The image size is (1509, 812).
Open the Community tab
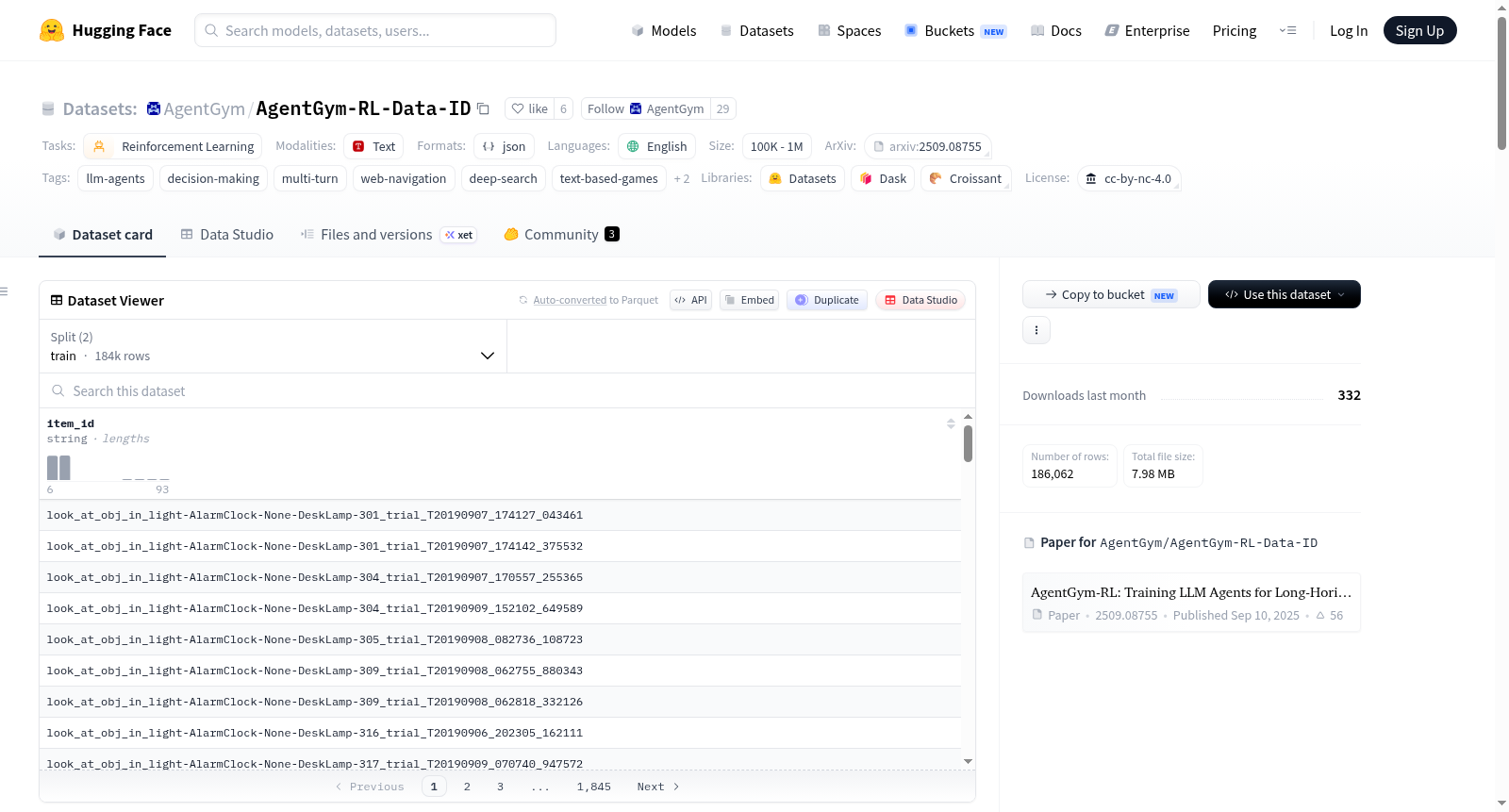coord(561,235)
